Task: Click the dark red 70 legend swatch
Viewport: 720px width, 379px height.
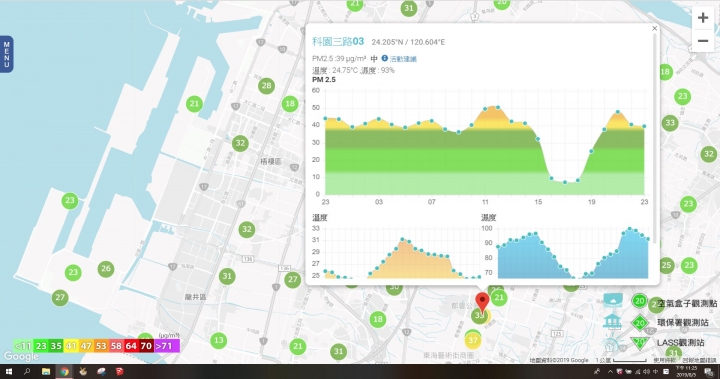Action: [x=146, y=346]
